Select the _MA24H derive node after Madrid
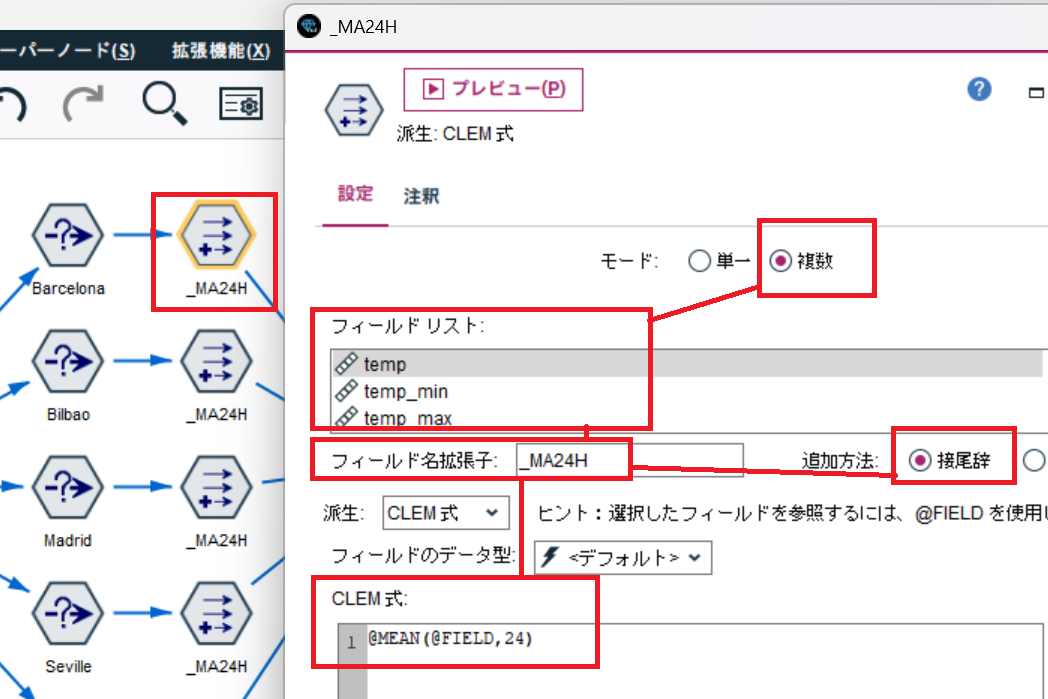 tap(216, 488)
